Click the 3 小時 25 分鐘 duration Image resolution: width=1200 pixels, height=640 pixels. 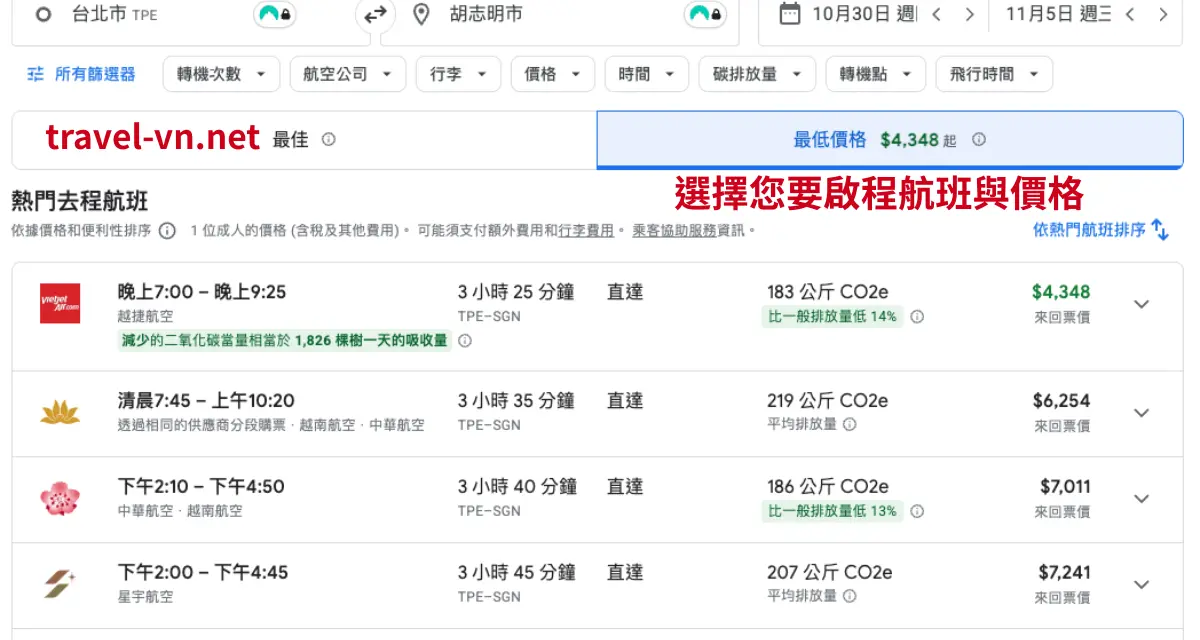(516, 292)
